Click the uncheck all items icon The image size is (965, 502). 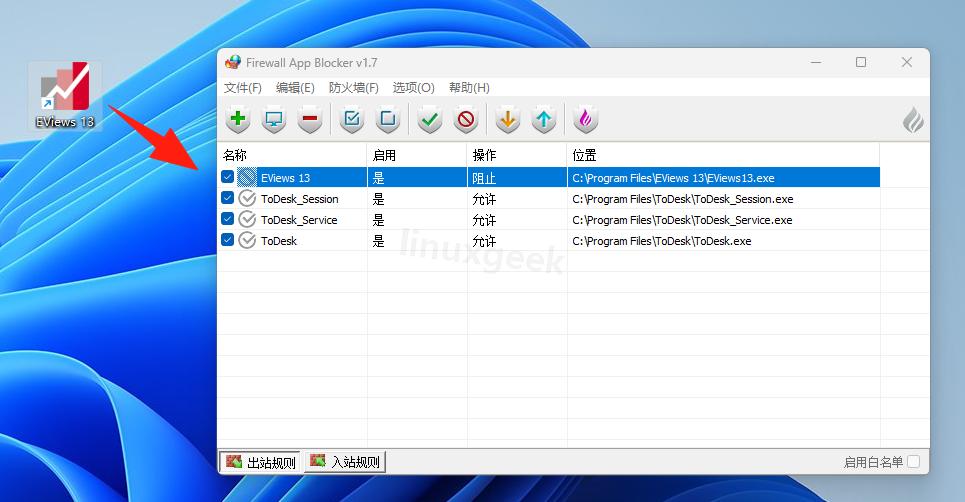pos(388,119)
